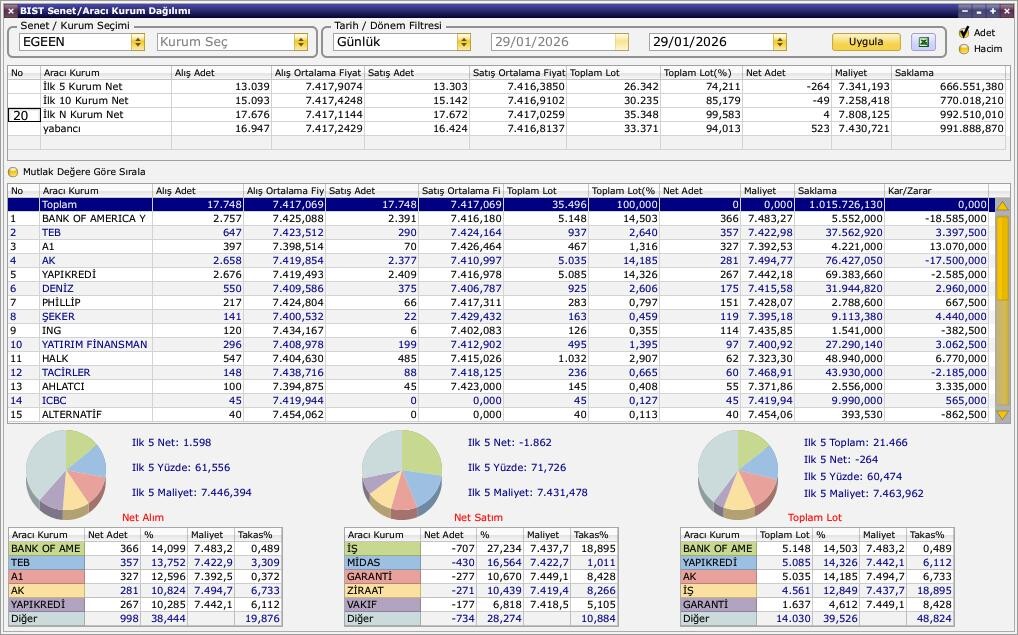The height and width of the screenshot is (635, 1018).
Task: Click the Toplam Lot pie chart
Action: coord(738,470)
